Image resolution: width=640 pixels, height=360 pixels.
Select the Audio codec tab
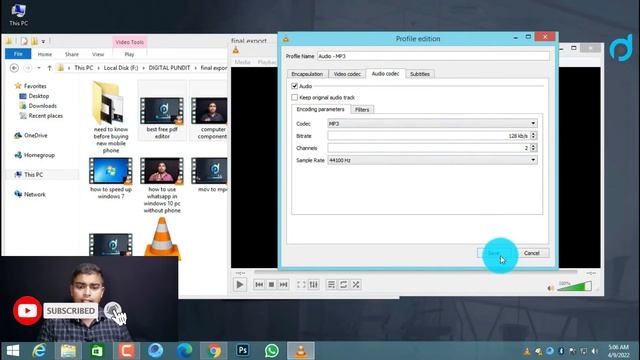[385, 73]
